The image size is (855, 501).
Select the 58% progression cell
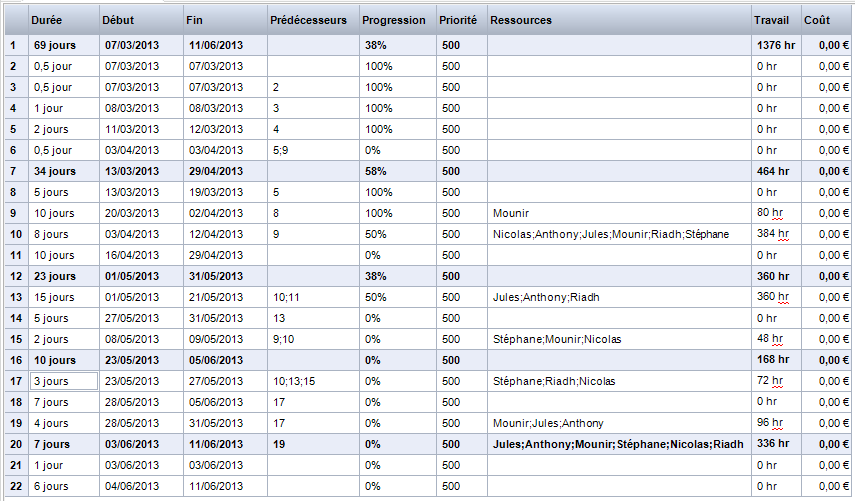coord(396,171)
